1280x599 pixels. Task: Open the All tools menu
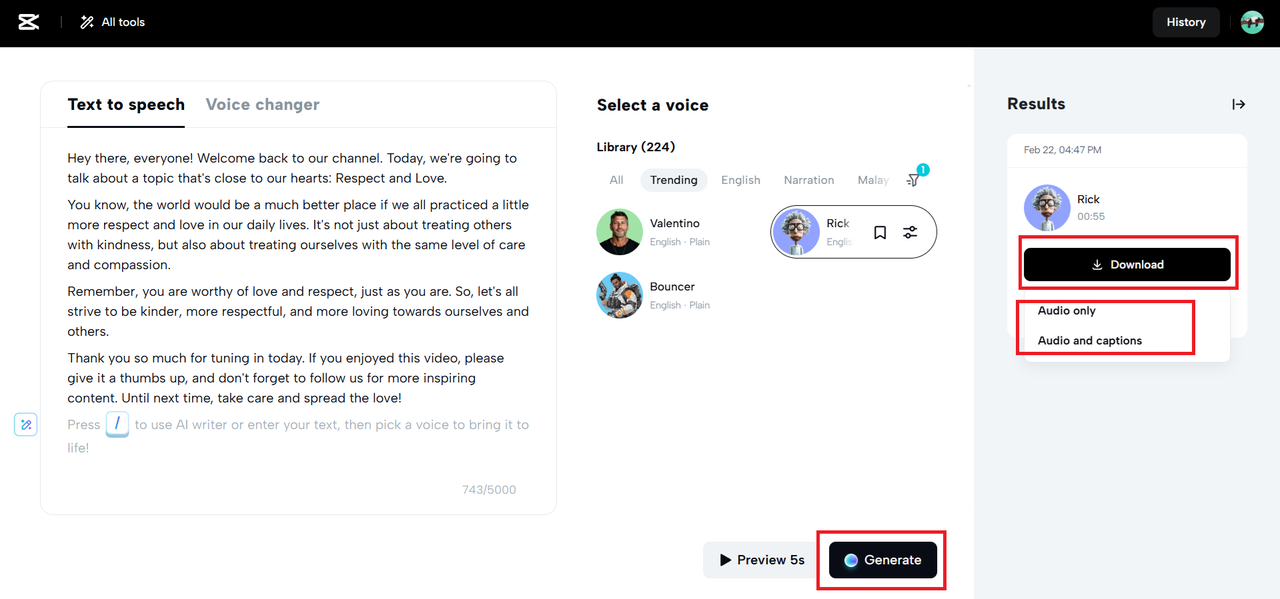point(113,22)
